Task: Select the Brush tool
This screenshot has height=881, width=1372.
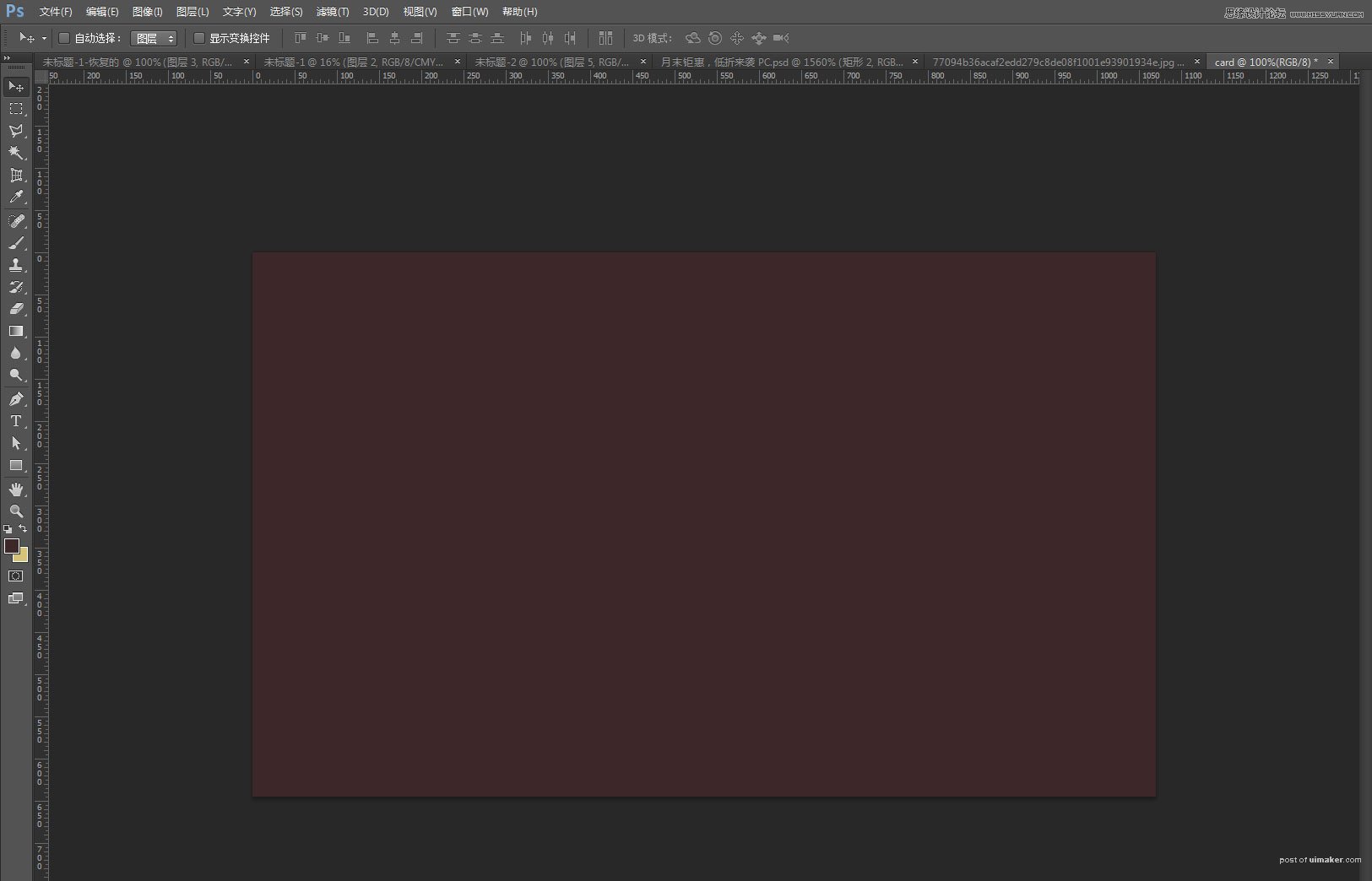Action: click(x=16, y=243)
